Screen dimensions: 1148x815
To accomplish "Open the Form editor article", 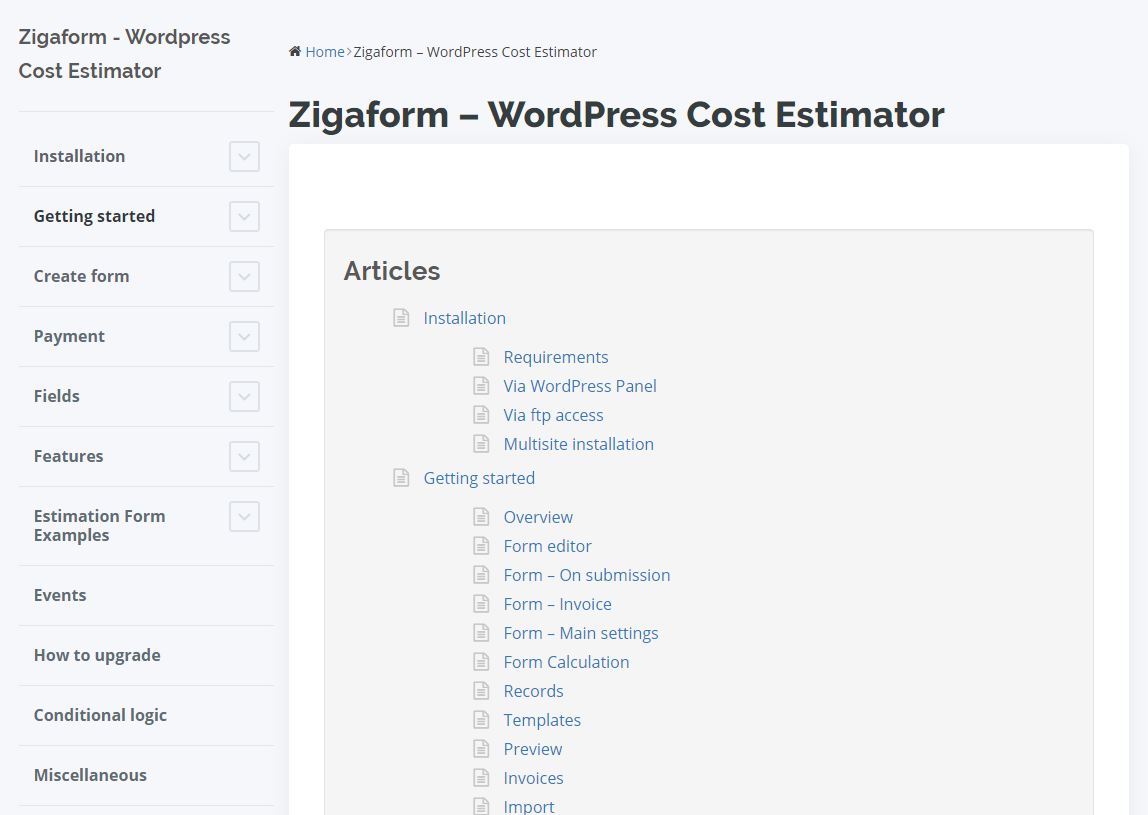I will 548,546.
